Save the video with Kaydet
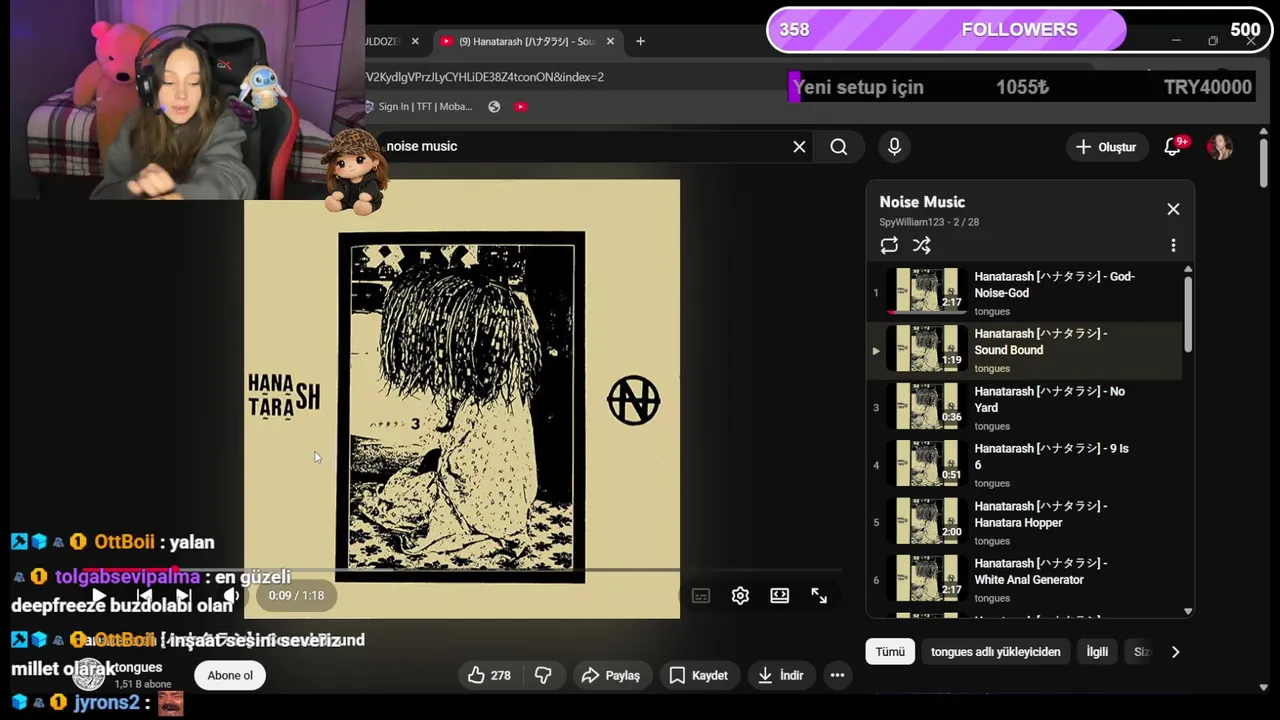 click(698, 675)
